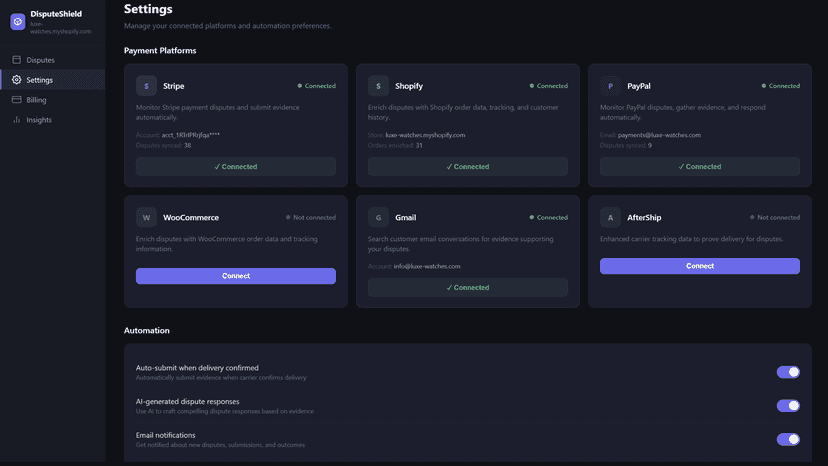Viewport: 828px width, 466px height.
Task: Click the AfterShip card title
Action: 644,217
